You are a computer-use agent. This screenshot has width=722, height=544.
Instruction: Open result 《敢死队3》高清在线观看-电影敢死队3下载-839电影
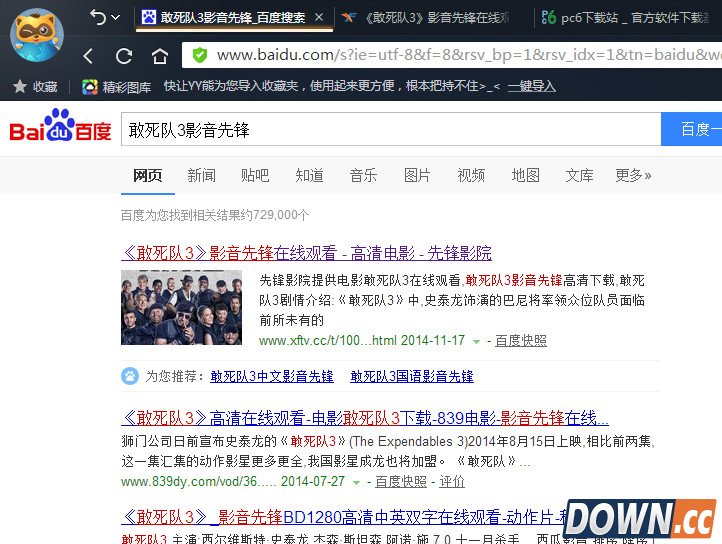[365, 418]
